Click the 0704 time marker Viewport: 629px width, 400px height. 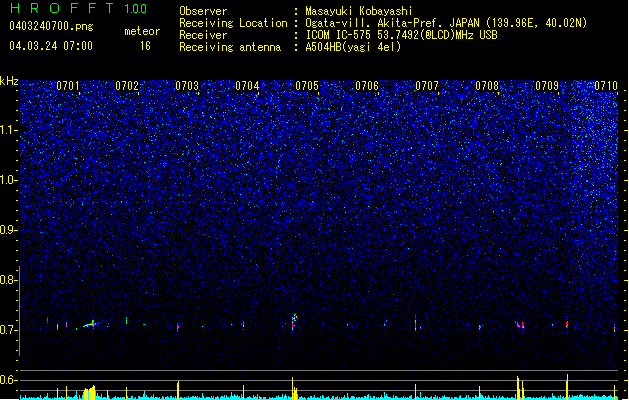247,86
